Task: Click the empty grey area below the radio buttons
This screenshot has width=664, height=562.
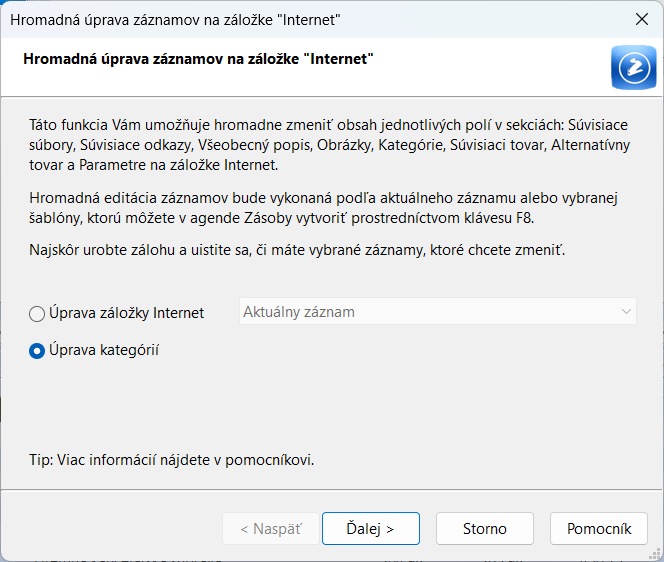Action: (x=330, y=405)
